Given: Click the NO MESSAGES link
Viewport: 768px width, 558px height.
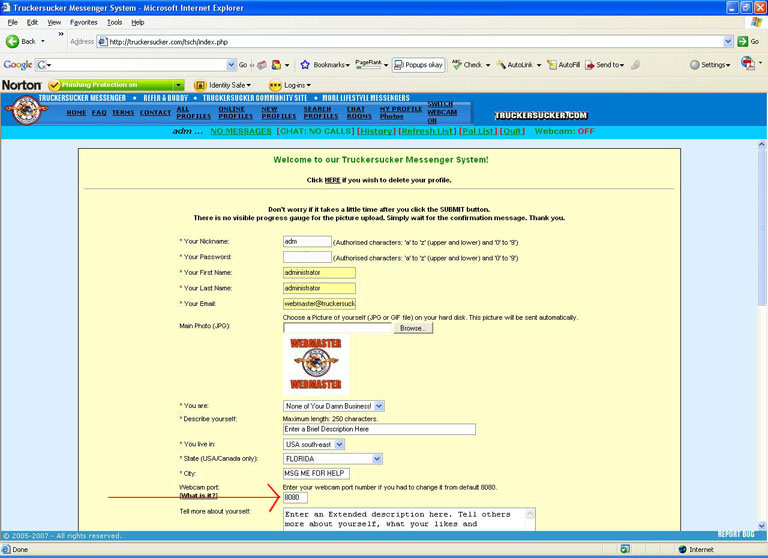Looking at the screenshot, I should pyautogui.click(x=241, y=131).
